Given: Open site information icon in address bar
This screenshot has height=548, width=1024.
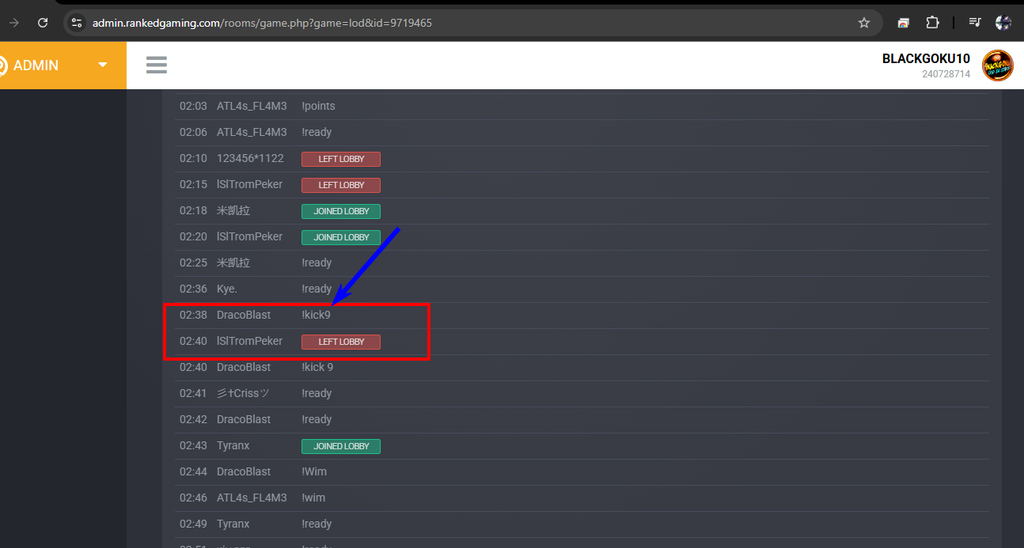Looking at the screenshot, I should point(77,23).
